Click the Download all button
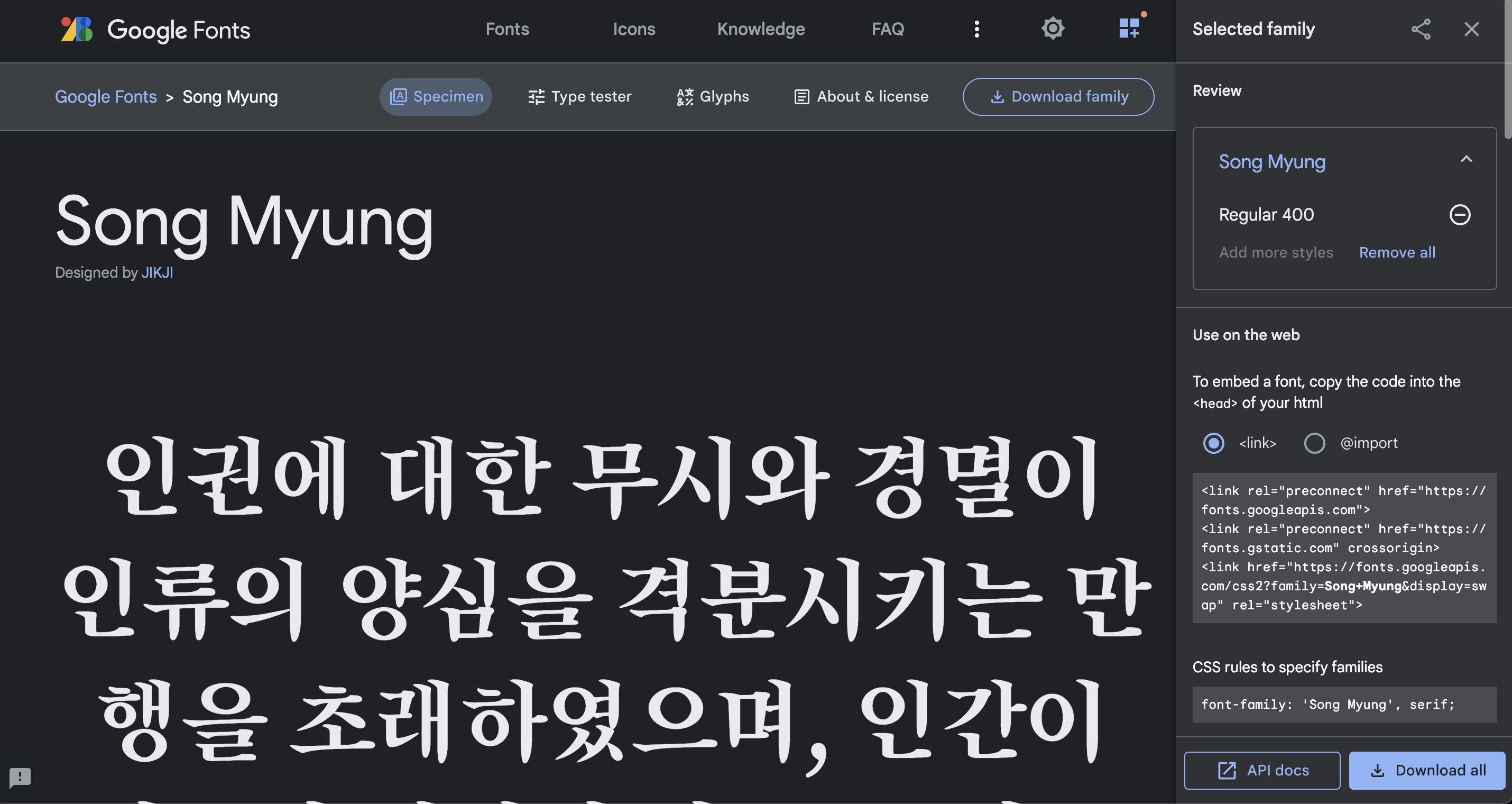 (1427, 770)
